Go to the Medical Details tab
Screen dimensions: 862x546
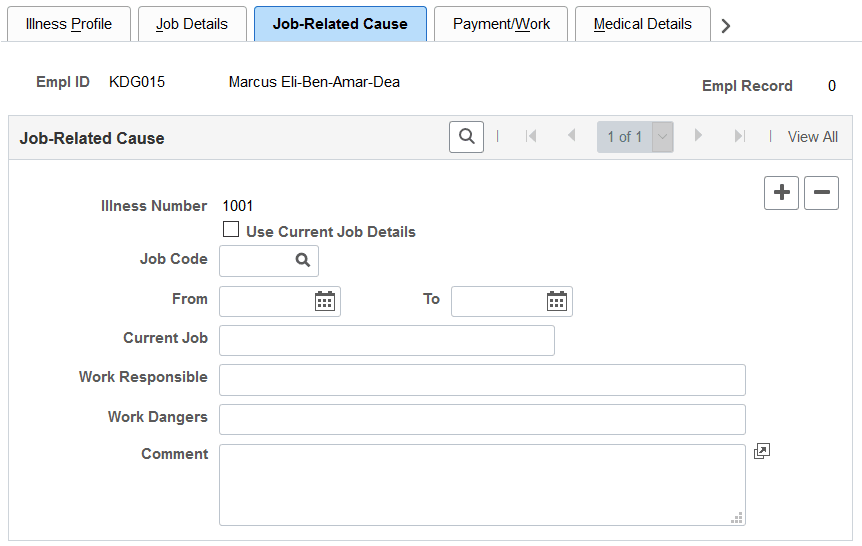coord(643,24)
